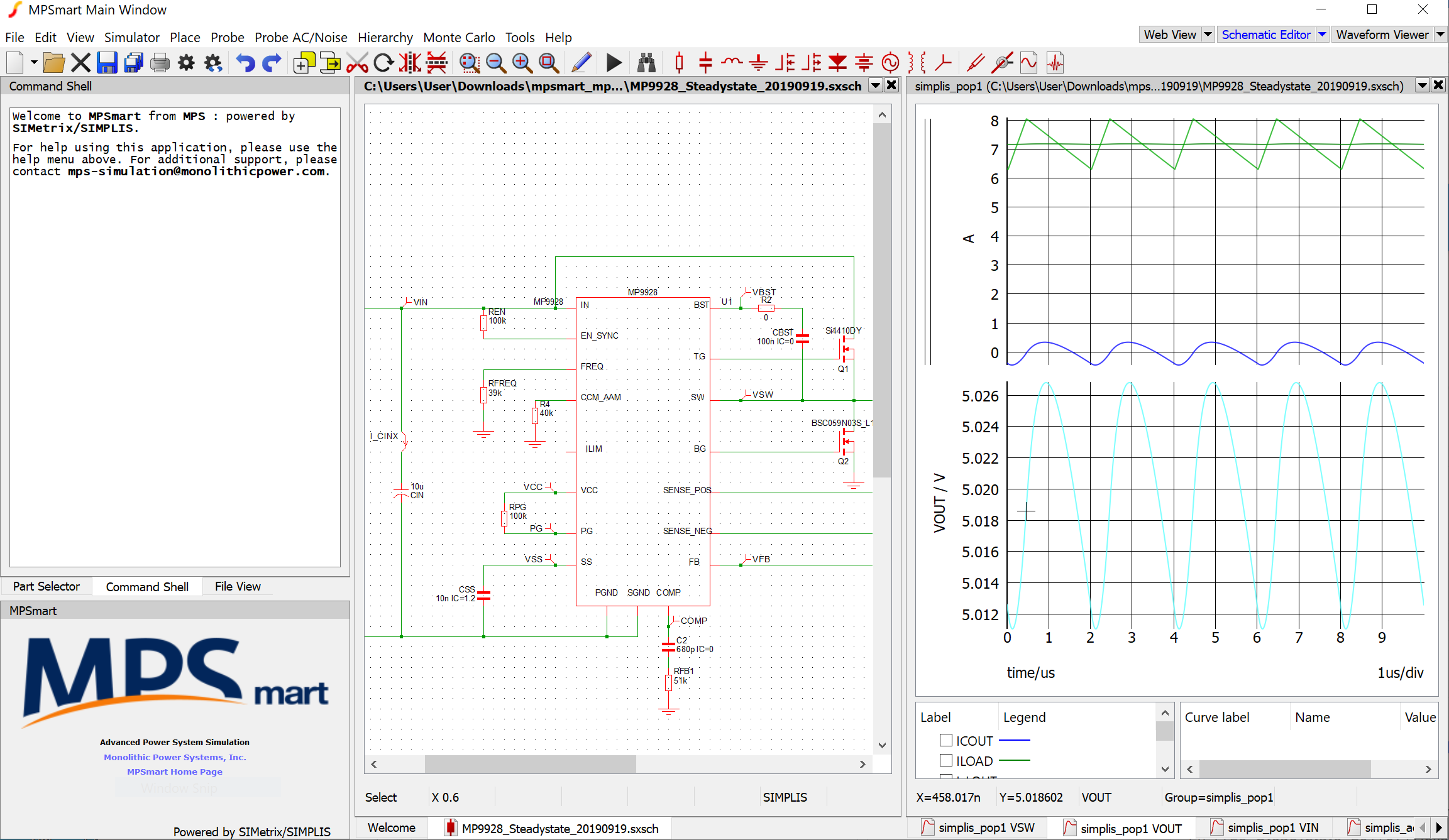Image resolution: width=1449 pixels, height=840 pixels.
Task: Select the simplis_pop1 VIN waveform tab
Action: [1265, 827]
